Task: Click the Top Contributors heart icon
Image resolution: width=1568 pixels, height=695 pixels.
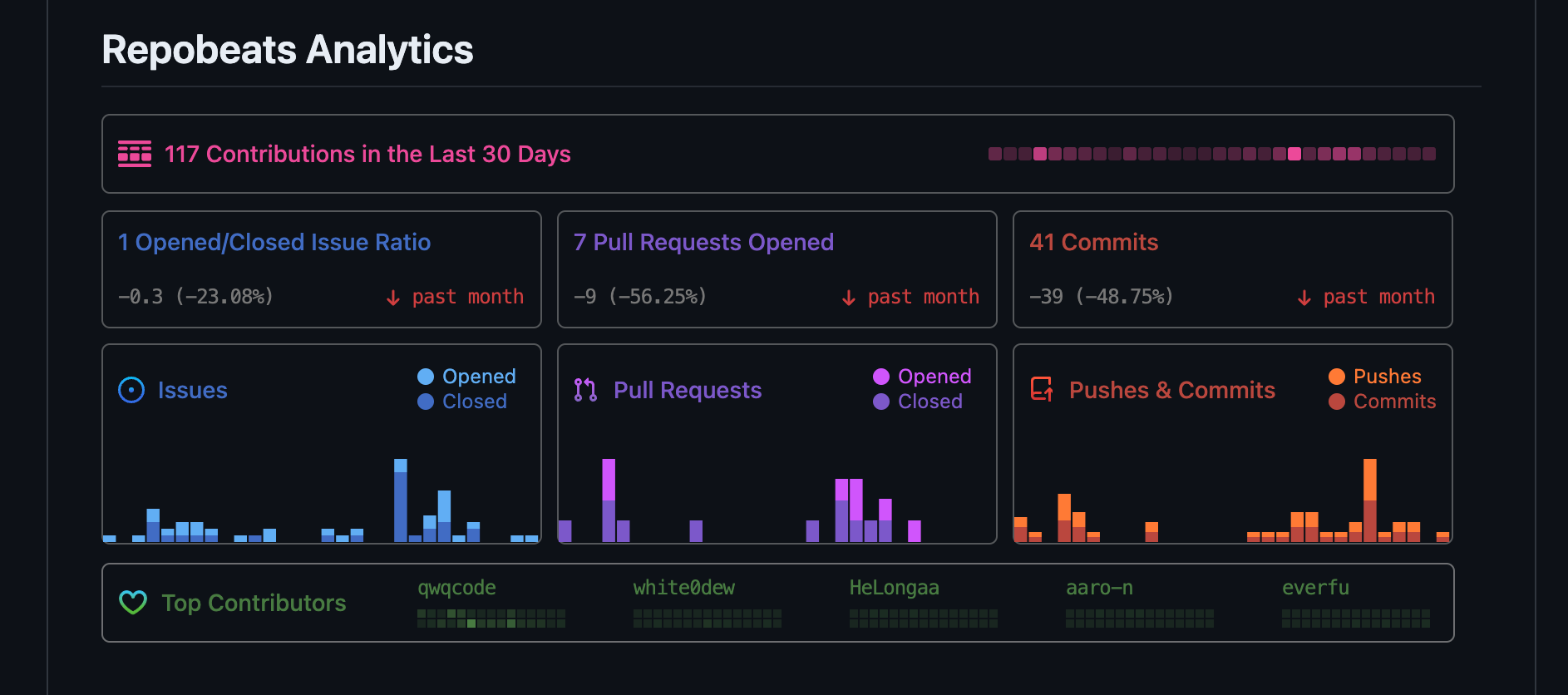Action: click(133, 603)
